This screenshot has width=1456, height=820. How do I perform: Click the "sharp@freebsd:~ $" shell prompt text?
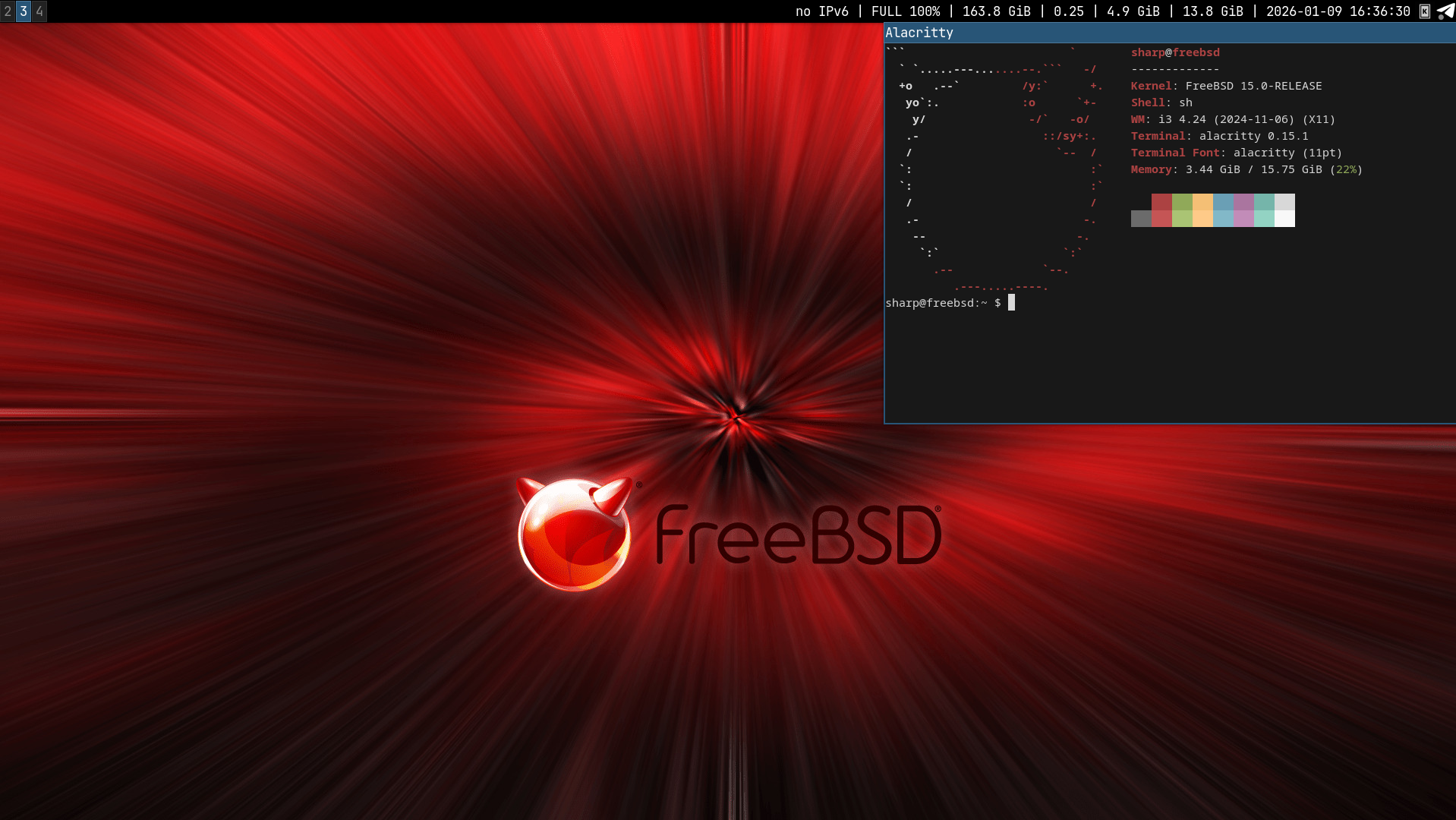pos(944,303)
